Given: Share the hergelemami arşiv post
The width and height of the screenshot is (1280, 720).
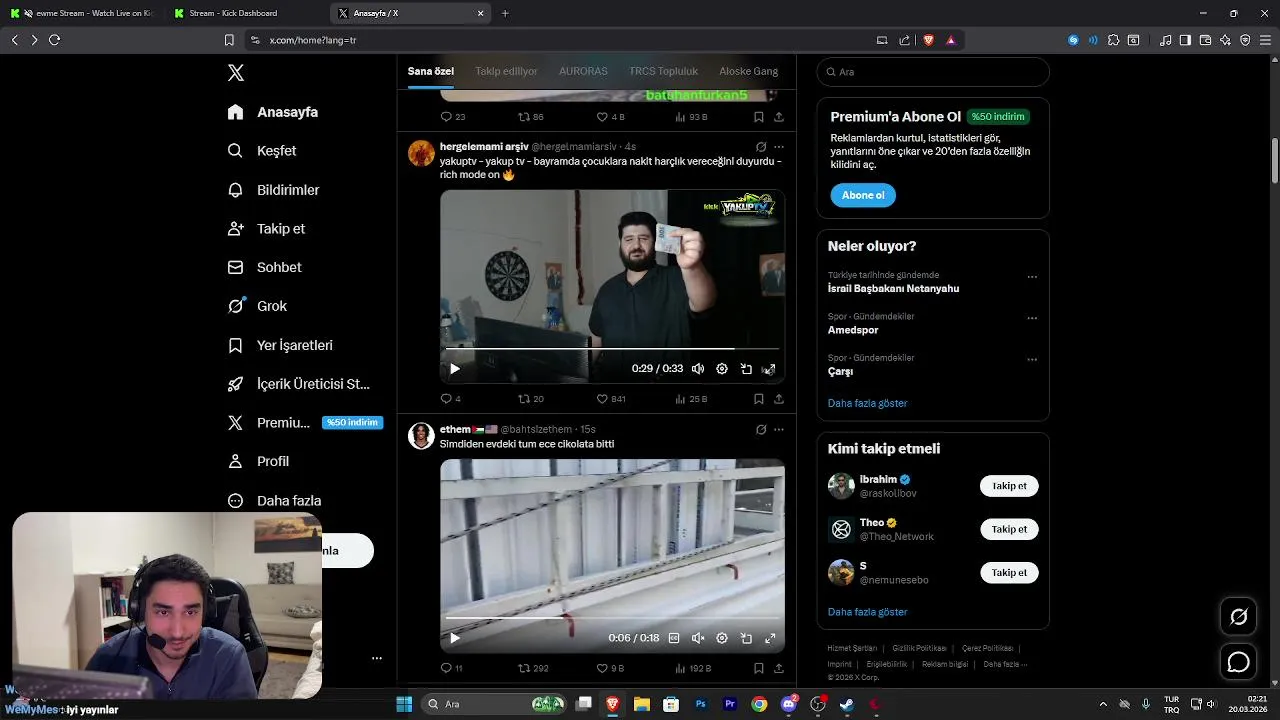Looking at the screenshot, I should (778, 399).
